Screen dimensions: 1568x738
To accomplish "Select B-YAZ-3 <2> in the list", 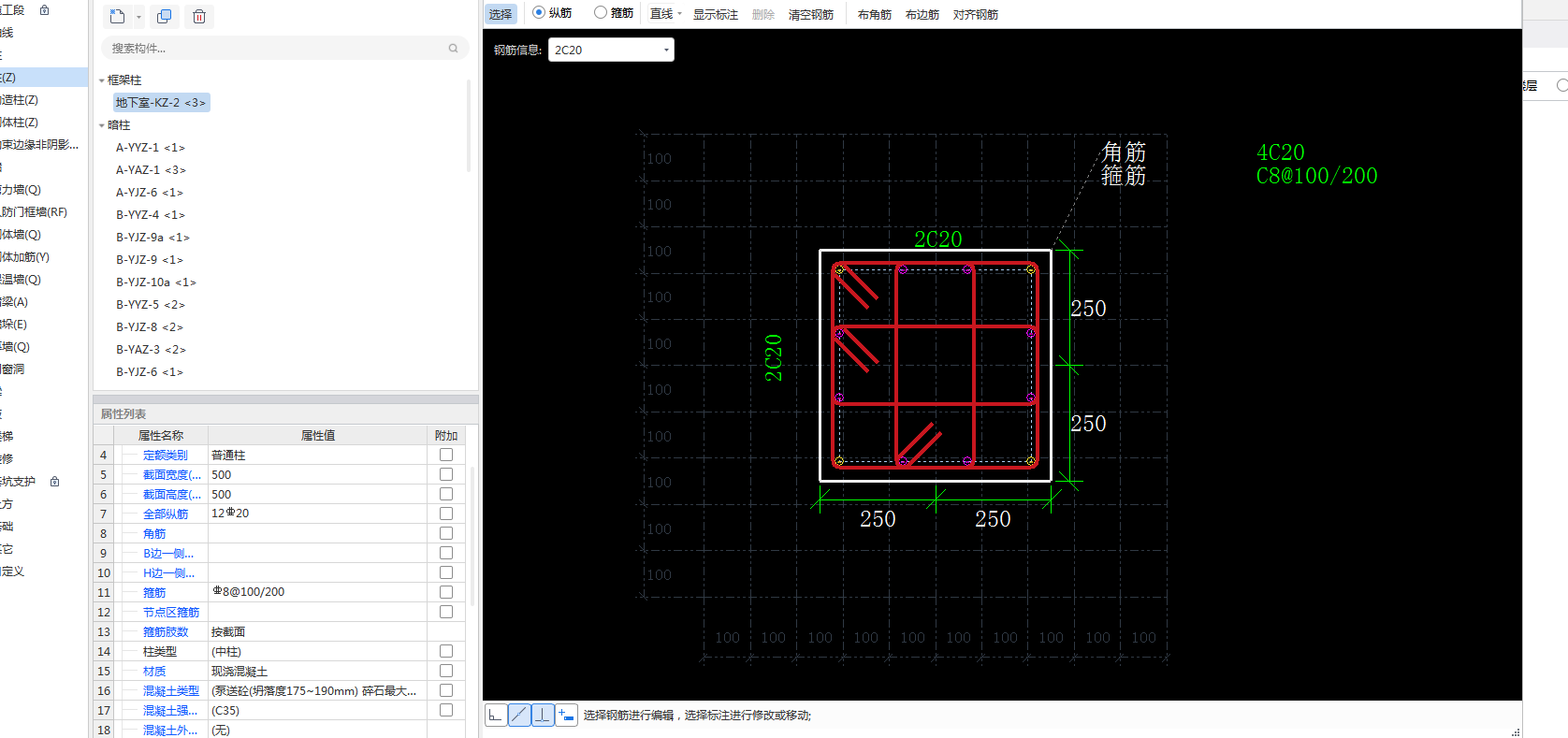I will (x=151, y=350).
